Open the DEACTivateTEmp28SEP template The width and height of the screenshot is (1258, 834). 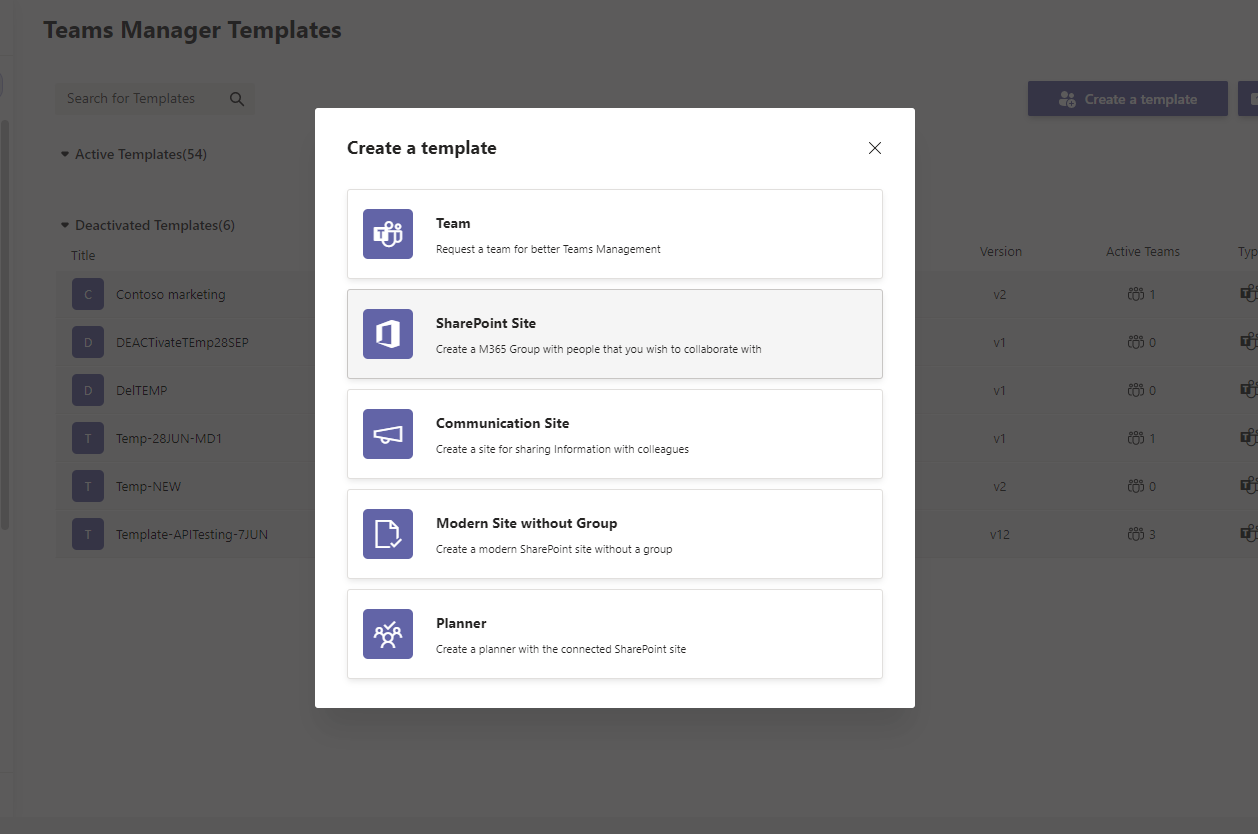[182, 342]
